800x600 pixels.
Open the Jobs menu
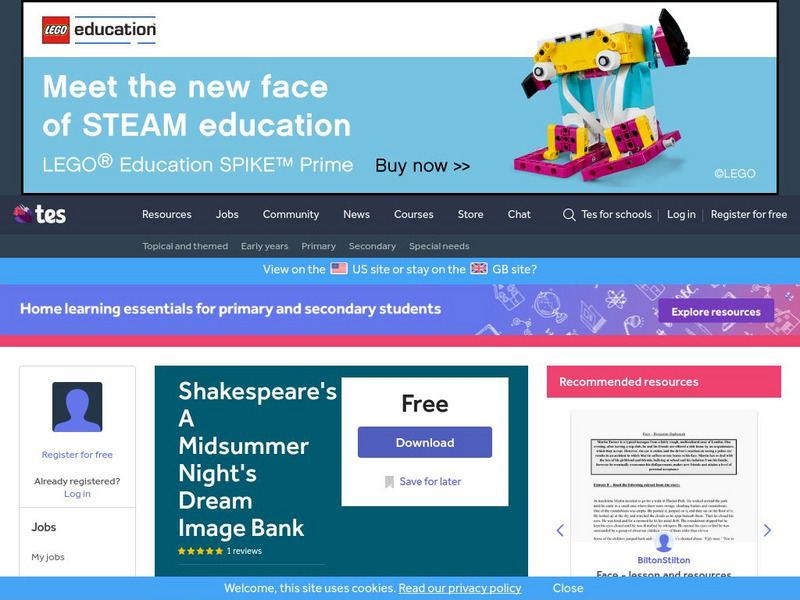227,214
